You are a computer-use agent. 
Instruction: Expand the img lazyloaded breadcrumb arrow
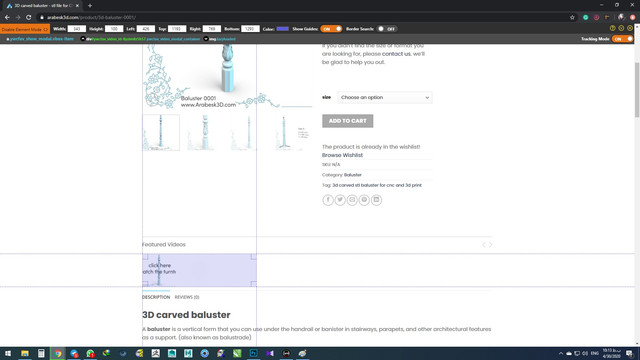[206, 39]
